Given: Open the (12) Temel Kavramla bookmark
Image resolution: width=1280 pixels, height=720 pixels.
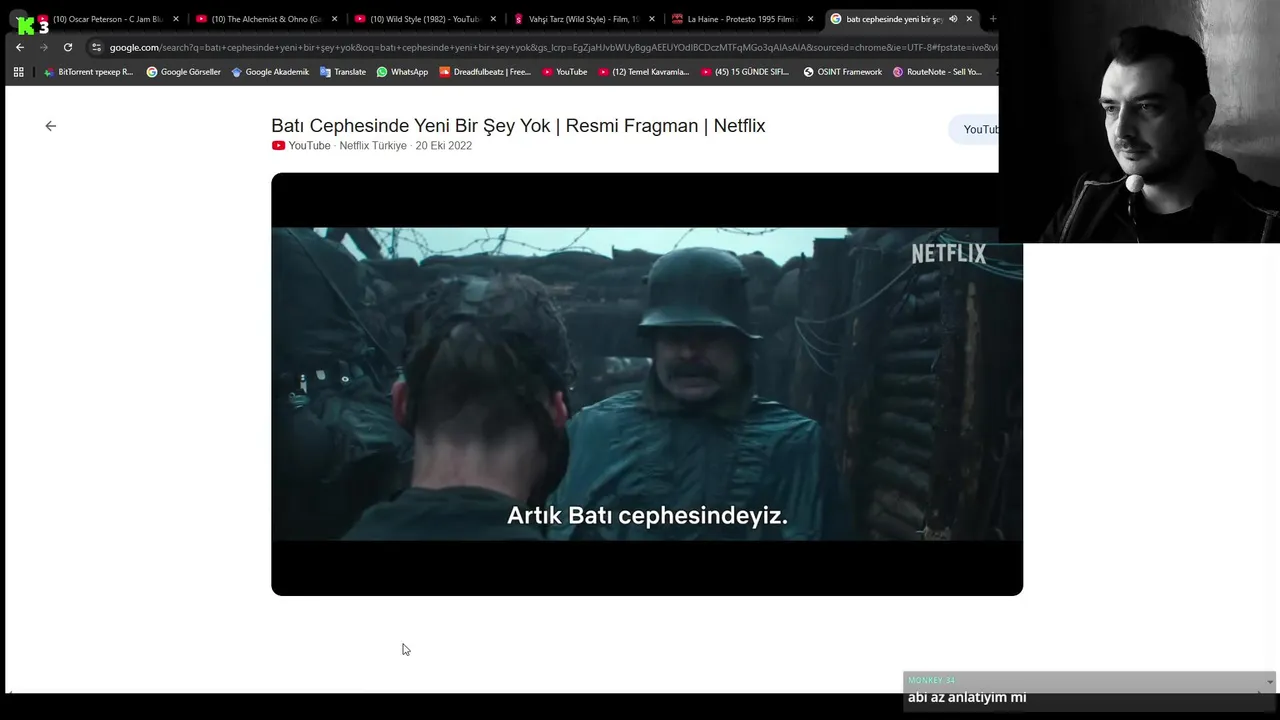Looking at the screenshot, I should pos(644,72).
